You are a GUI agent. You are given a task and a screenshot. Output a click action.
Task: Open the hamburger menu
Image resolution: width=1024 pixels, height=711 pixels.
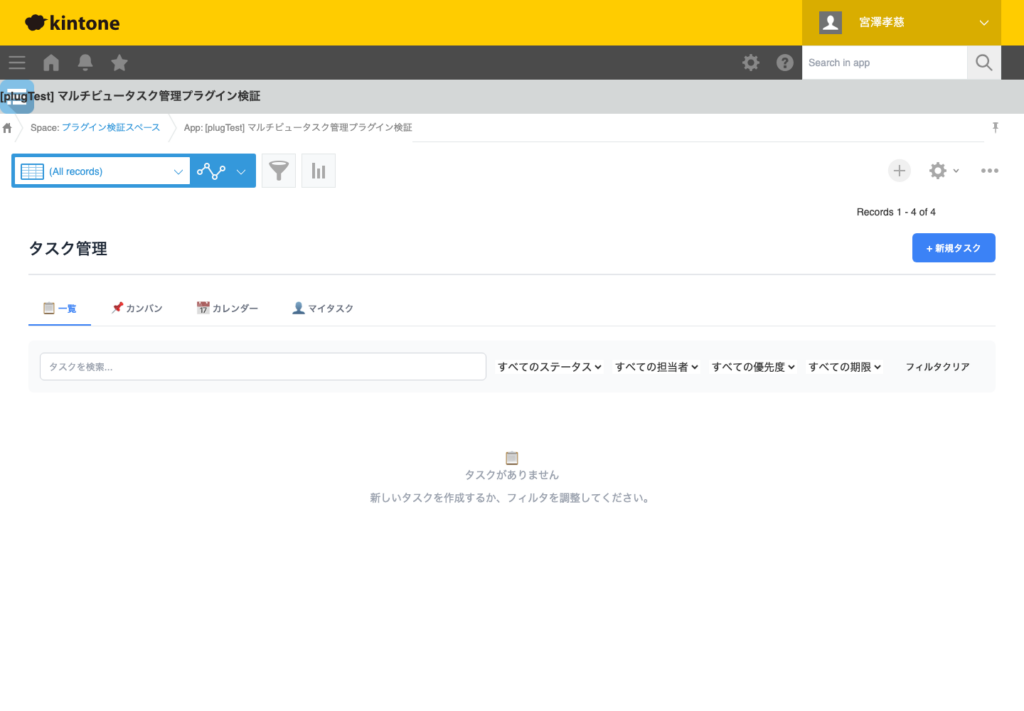[16, 62]
